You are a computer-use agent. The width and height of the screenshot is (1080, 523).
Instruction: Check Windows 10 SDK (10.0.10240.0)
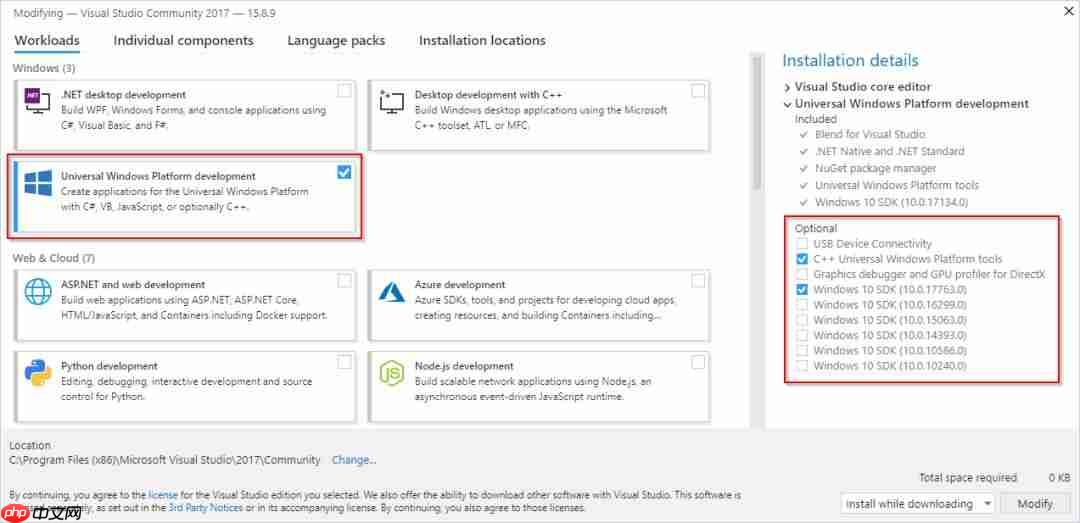pos(802,365)
